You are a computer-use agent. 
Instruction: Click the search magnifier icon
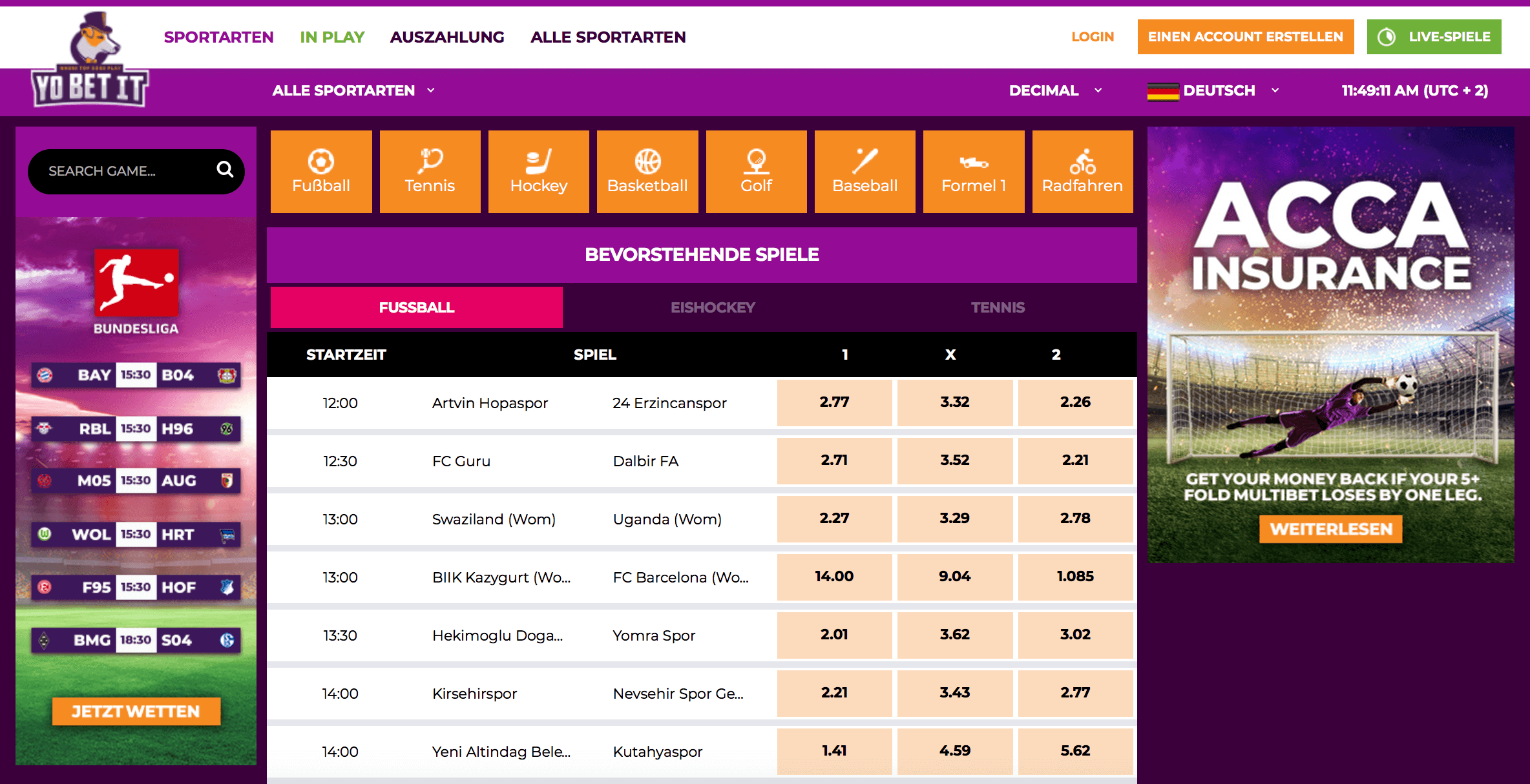225,169
